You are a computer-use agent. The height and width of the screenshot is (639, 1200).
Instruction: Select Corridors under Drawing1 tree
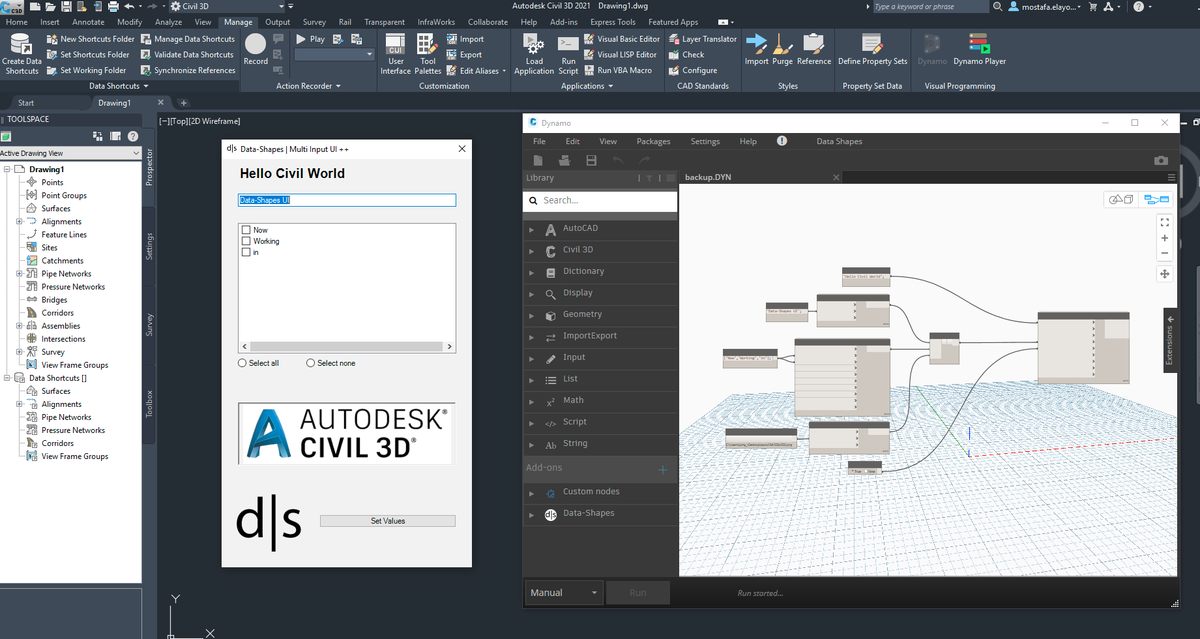click(x=57, y=313)
